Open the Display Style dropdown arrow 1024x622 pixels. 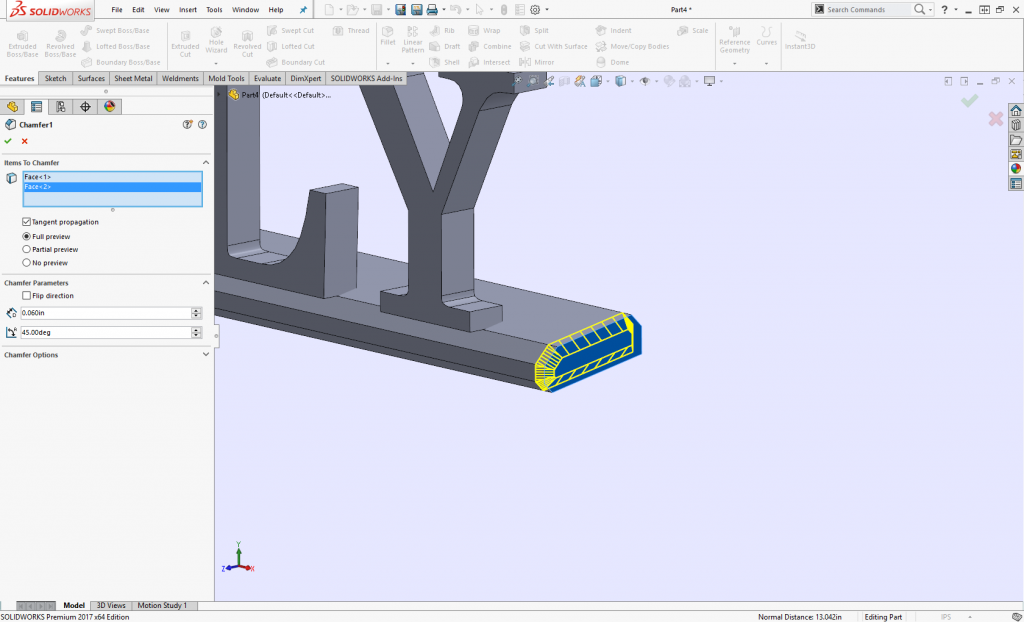pos(632,81)
